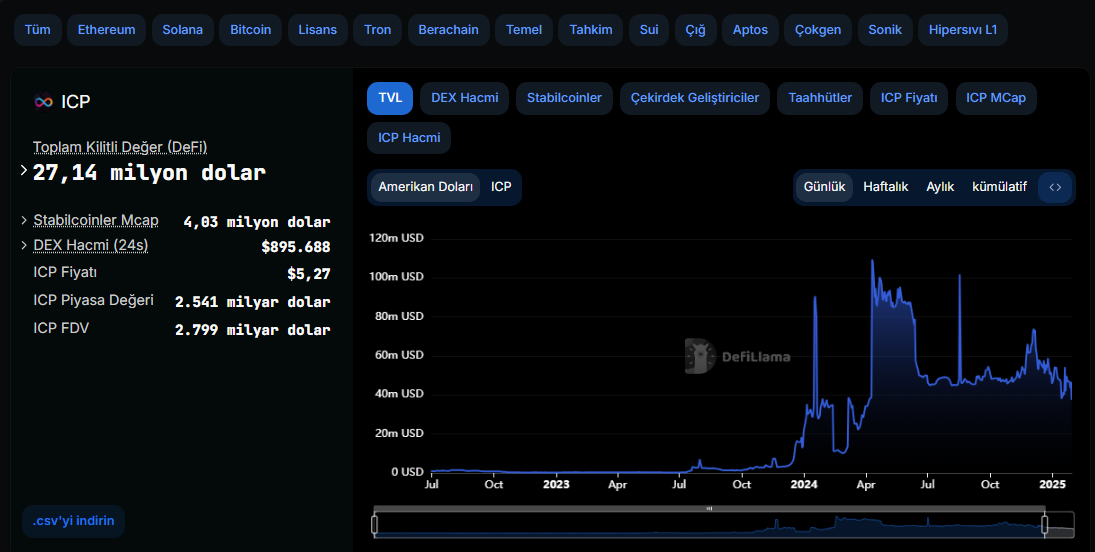
Task: Open the Tahkim chain filter
Action: [591, 30]
